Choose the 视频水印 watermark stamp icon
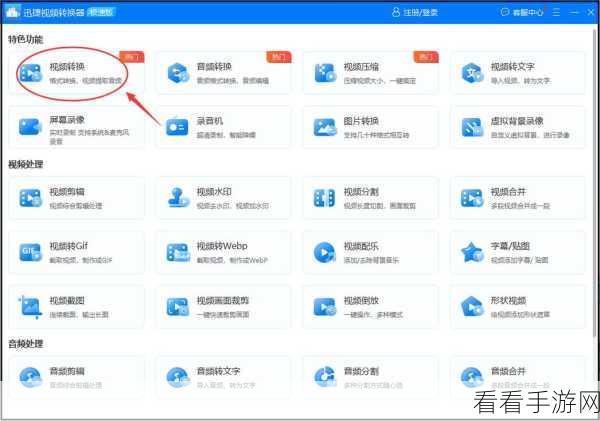 click(x=178, y=197)
